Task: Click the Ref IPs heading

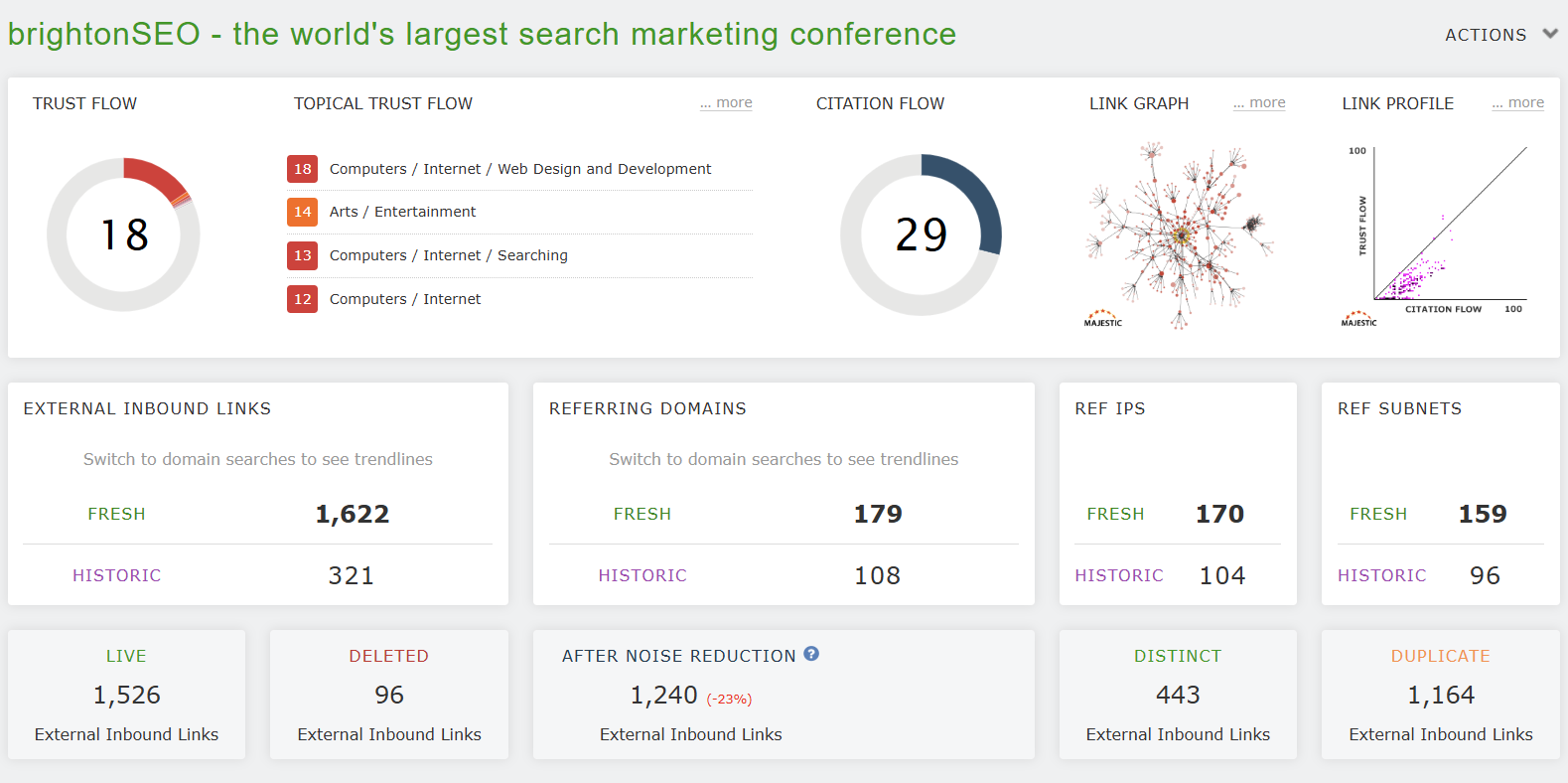Action: point(1110,408)
